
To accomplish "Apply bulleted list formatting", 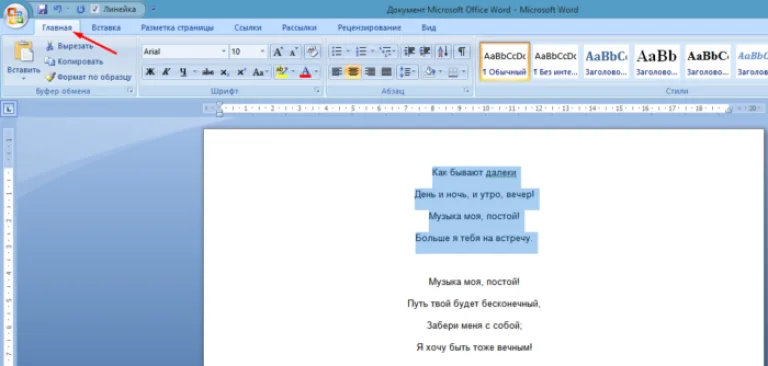I will [x=336, y=51].
